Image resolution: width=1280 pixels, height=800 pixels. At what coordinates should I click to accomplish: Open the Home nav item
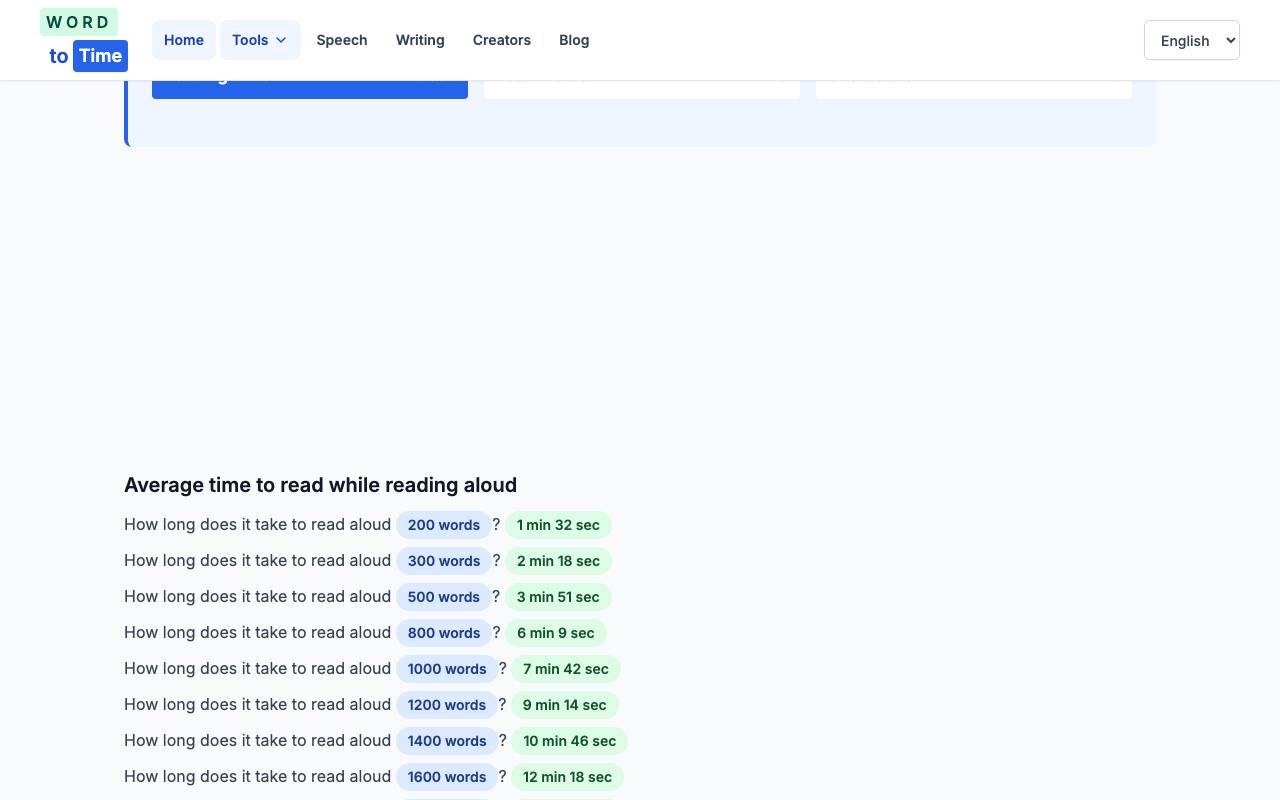coord(184,40)
